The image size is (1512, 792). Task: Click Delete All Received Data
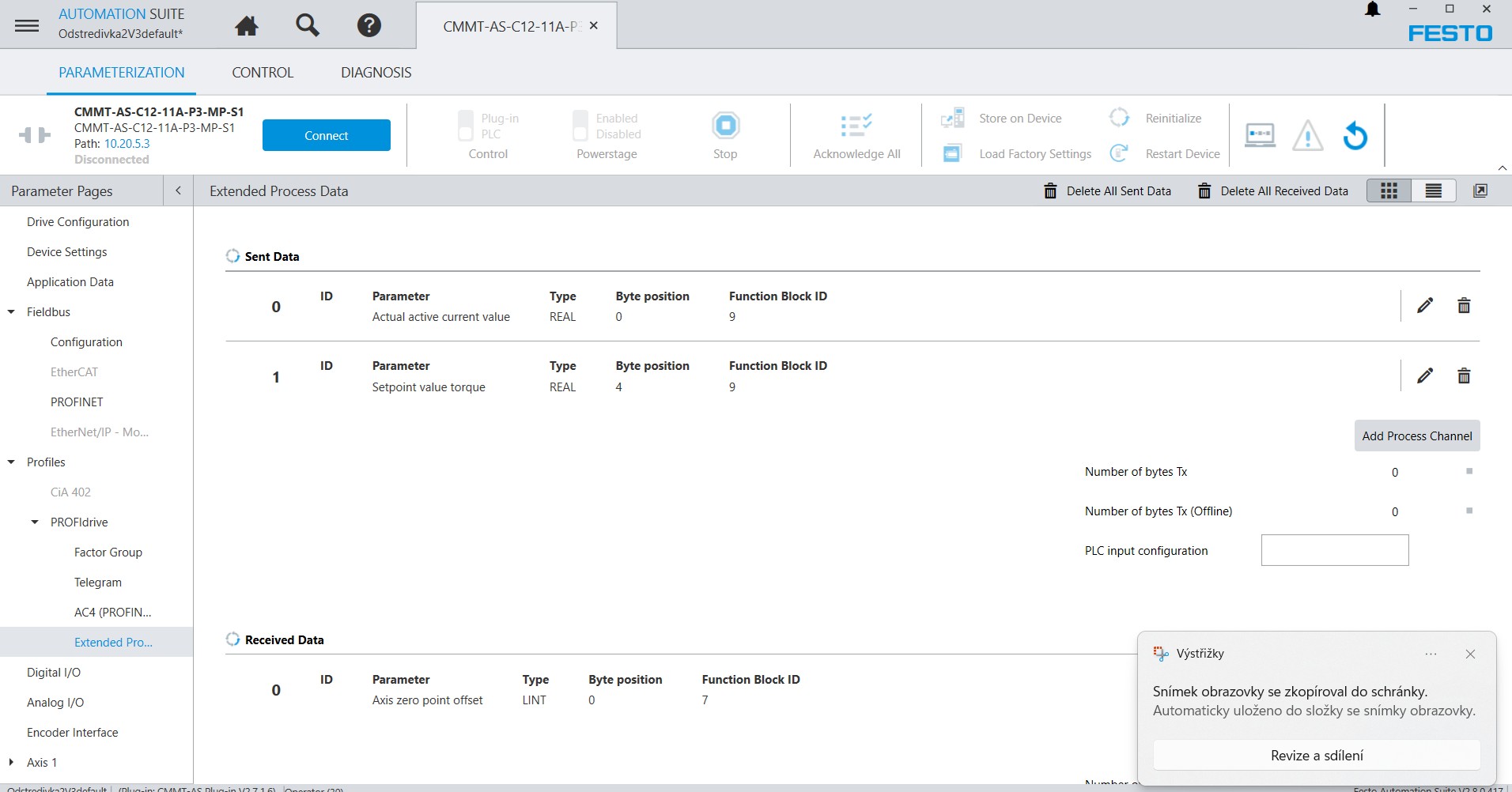click(1272, 191)
